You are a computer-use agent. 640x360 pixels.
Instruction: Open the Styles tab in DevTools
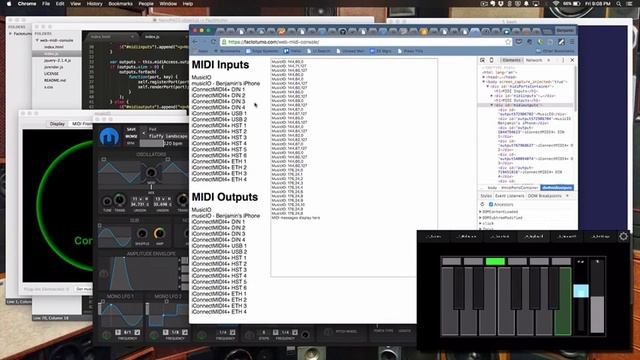(x=486, y=196)
